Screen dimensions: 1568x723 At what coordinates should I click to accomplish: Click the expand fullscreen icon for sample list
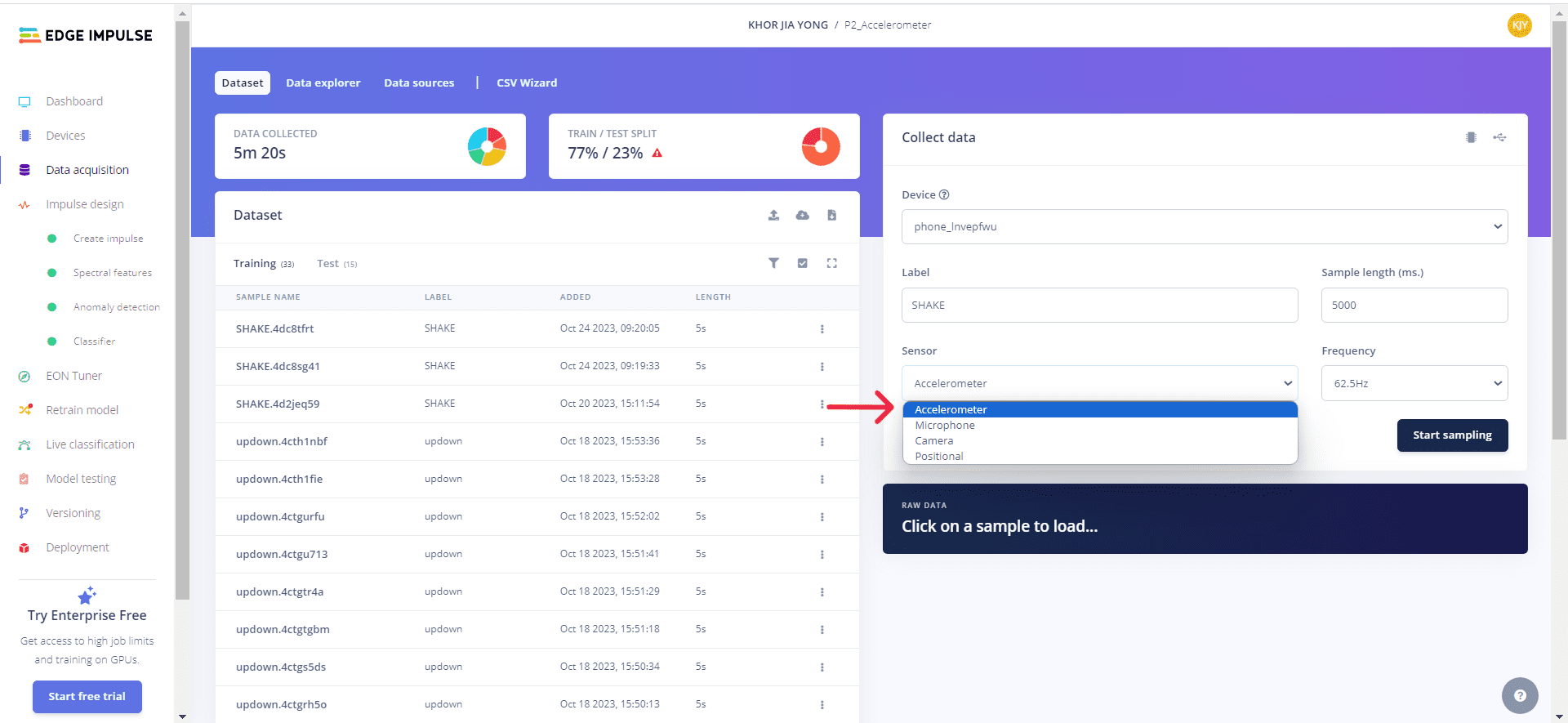click(x=831, y=263)
